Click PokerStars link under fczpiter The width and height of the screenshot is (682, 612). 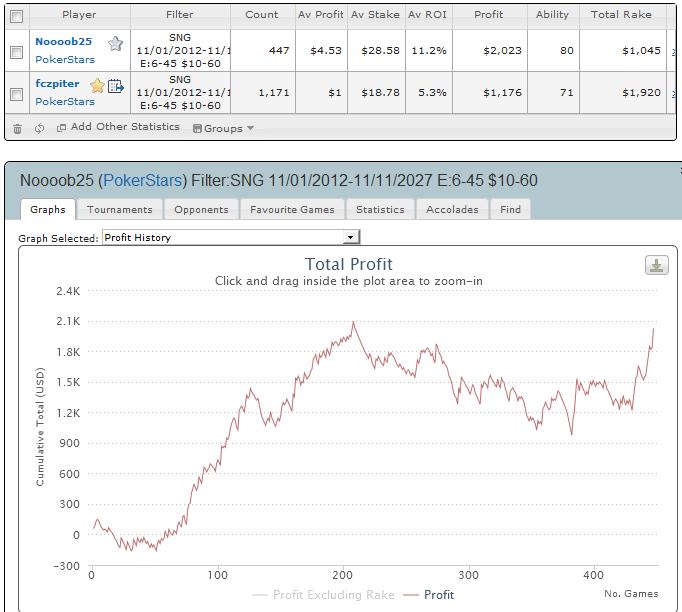pos(65,101)
